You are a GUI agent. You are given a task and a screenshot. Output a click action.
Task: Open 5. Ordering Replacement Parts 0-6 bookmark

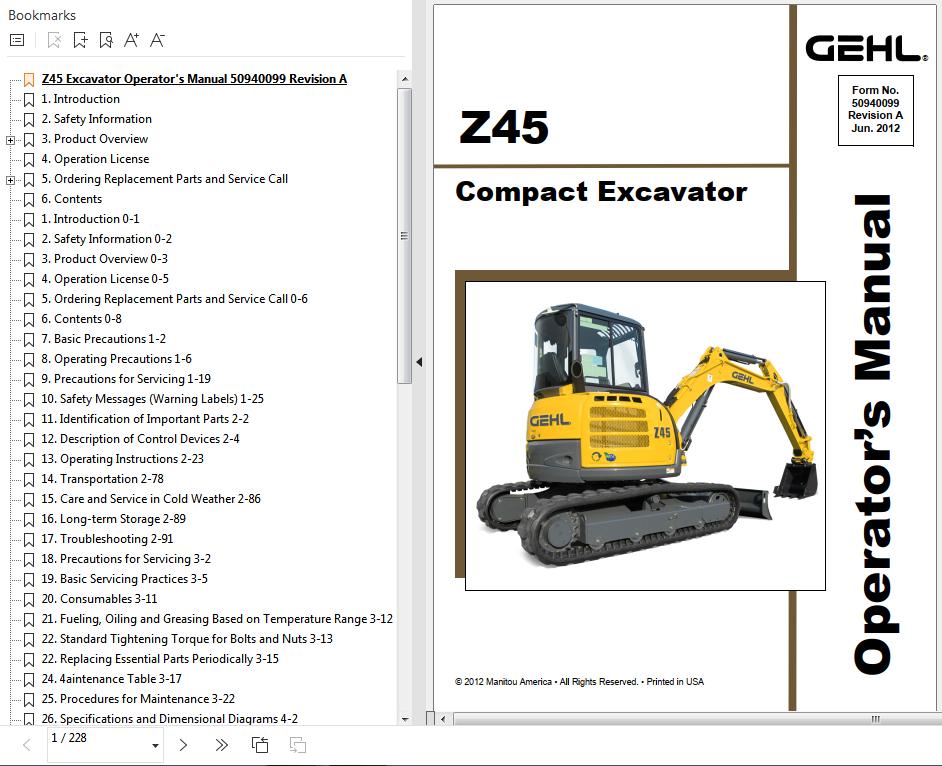point(175,299)
